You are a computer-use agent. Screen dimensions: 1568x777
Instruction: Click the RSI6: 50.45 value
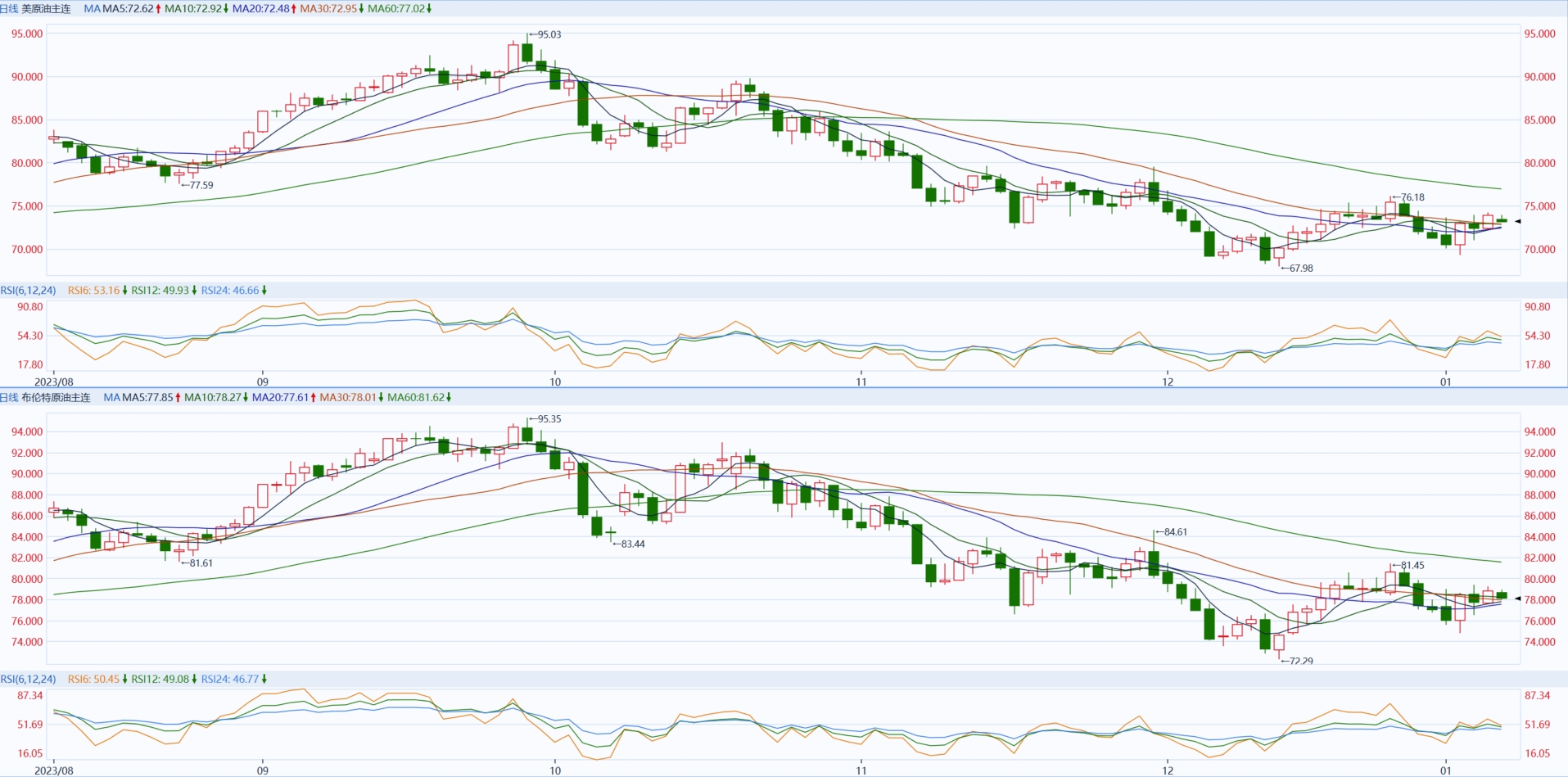coord(93,680)
